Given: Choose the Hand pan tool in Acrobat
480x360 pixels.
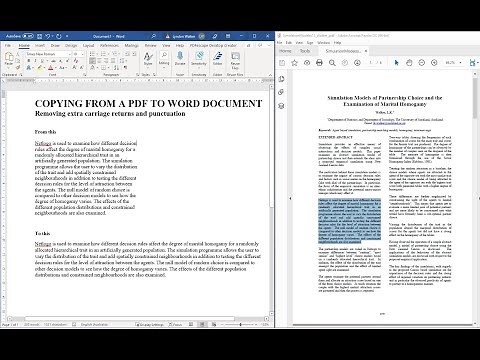Looking at the screenshot, I should click(x=409, y=62).
